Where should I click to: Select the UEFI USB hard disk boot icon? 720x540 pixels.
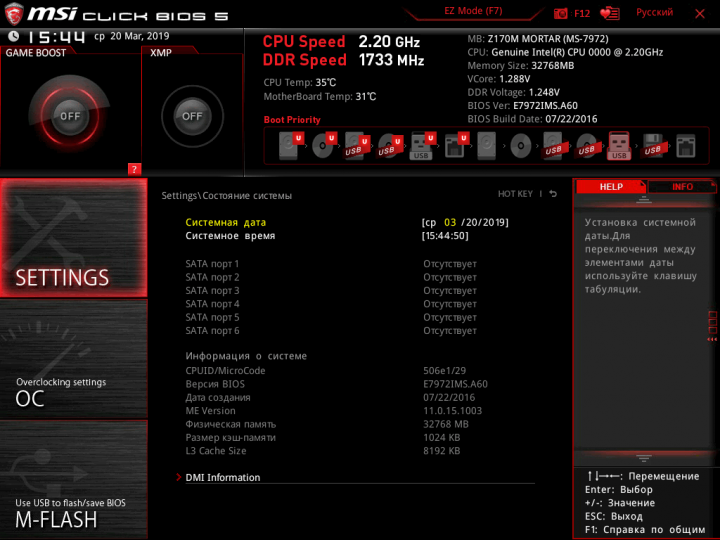point(357,146)
